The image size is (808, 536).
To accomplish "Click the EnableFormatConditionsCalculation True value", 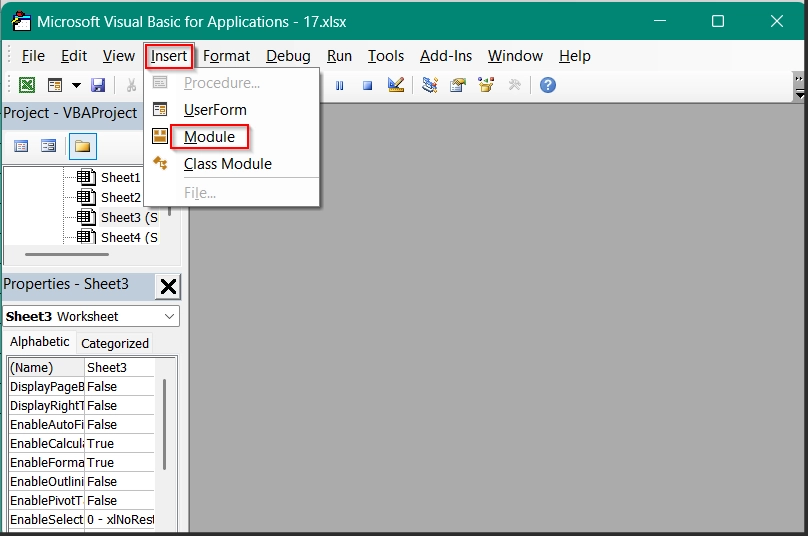I will pos(120,463).
